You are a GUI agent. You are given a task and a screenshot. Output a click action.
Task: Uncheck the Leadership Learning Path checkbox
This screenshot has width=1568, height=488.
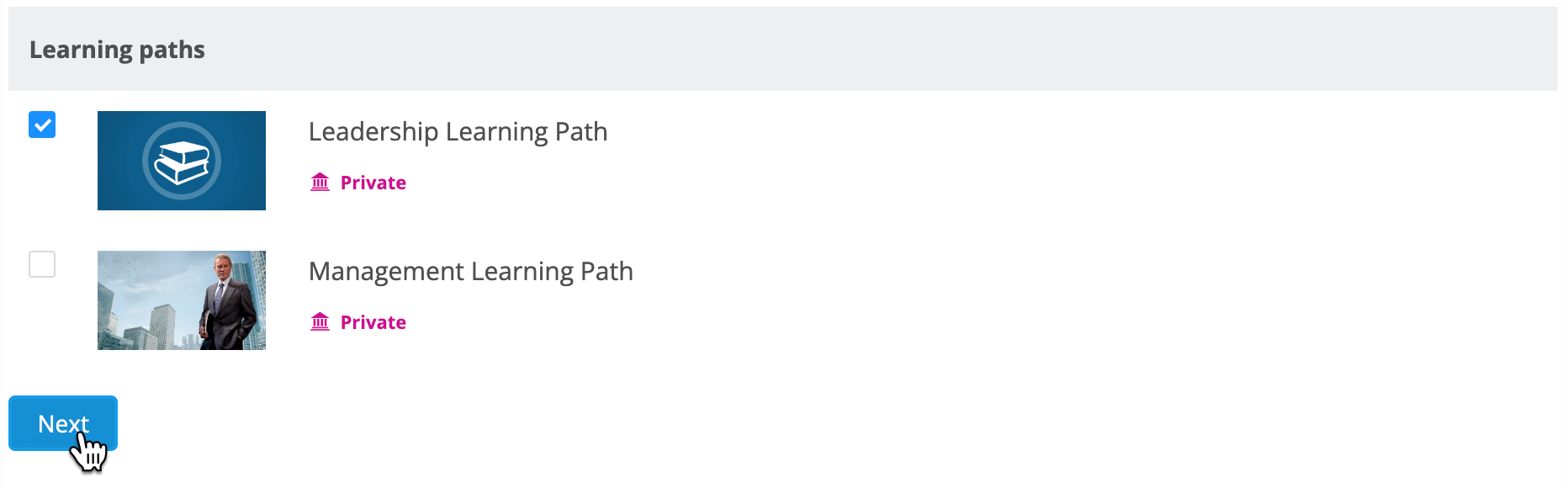coord(41,125)
